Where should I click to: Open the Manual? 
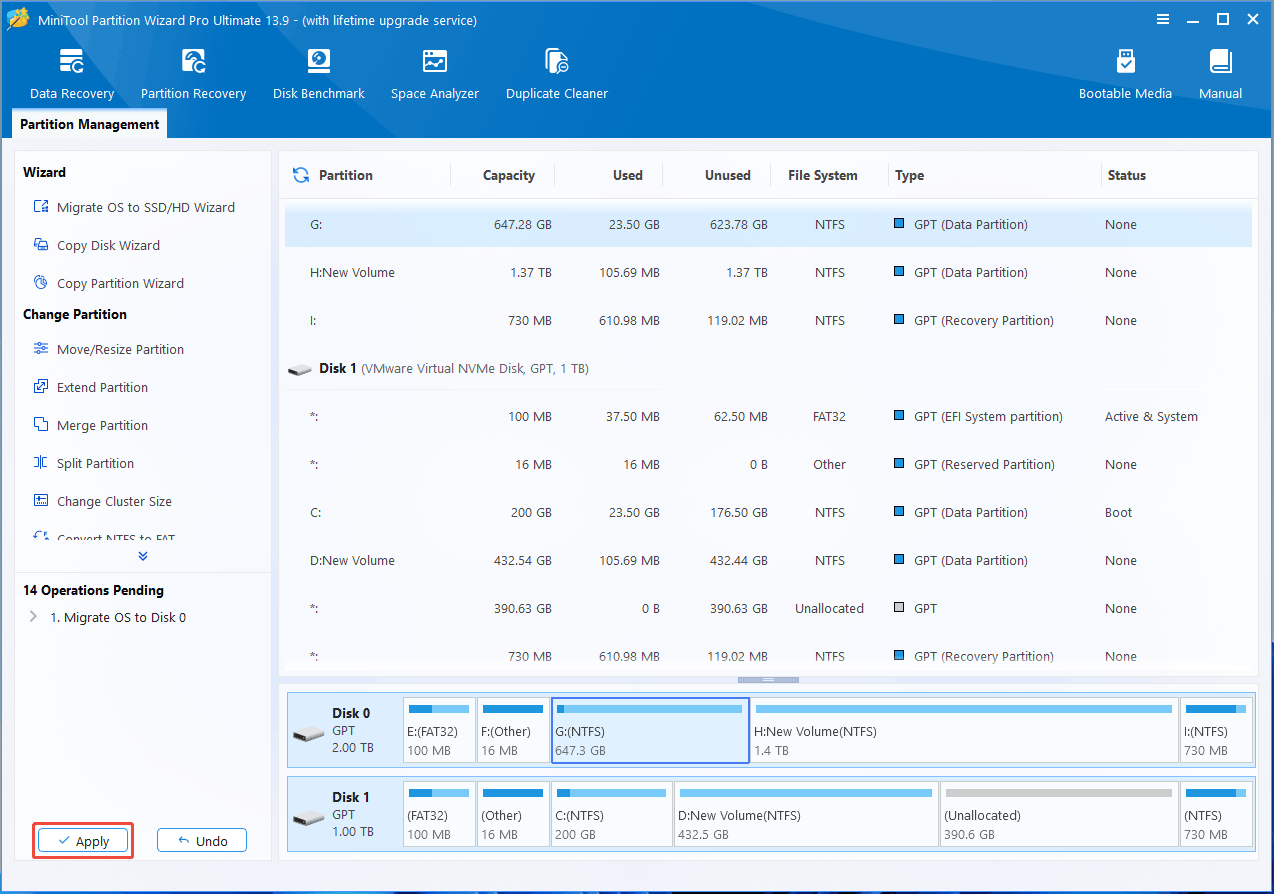(1220, 74)
